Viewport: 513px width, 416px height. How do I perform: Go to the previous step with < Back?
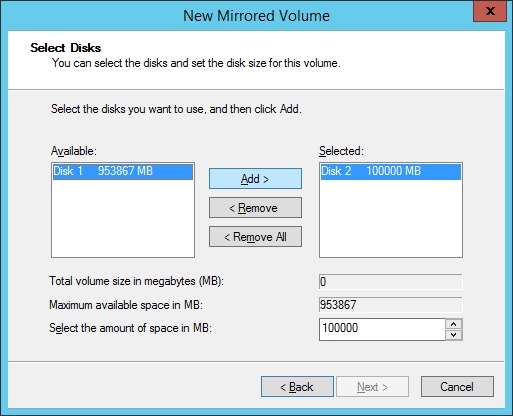(297, 387)
